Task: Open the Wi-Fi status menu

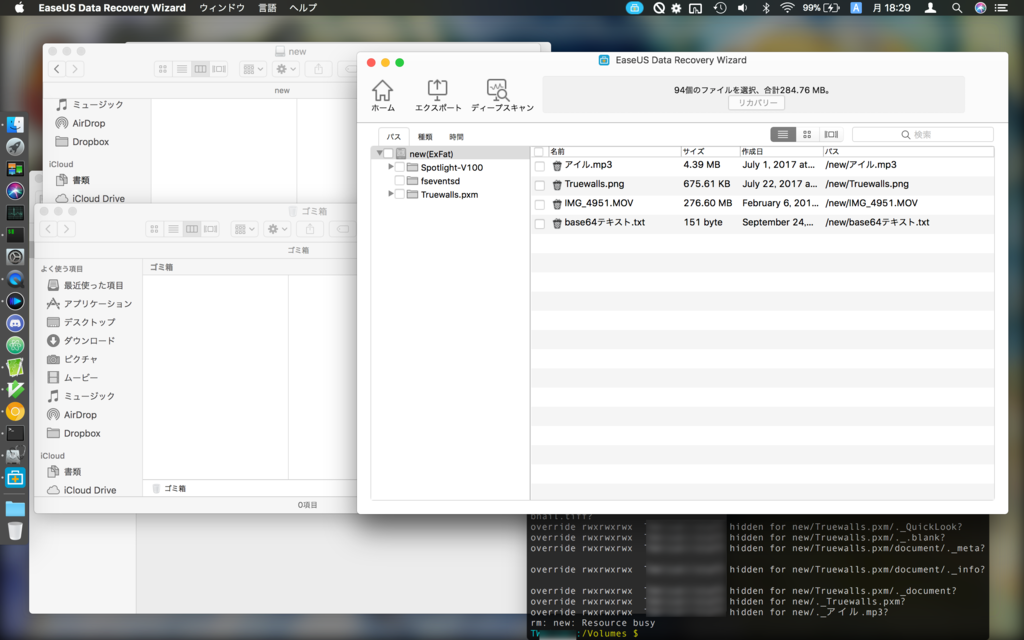Action: point(788,8)
